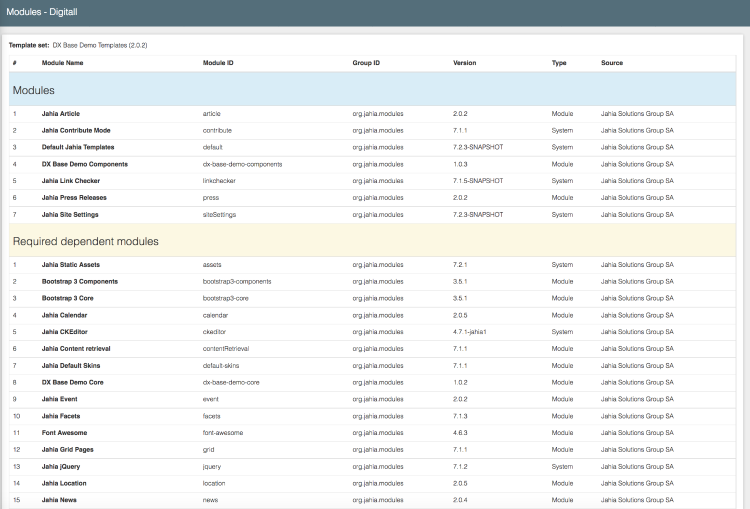Select the Jahia Content retrieval name

pyautogui.click(x=76, y=349)
